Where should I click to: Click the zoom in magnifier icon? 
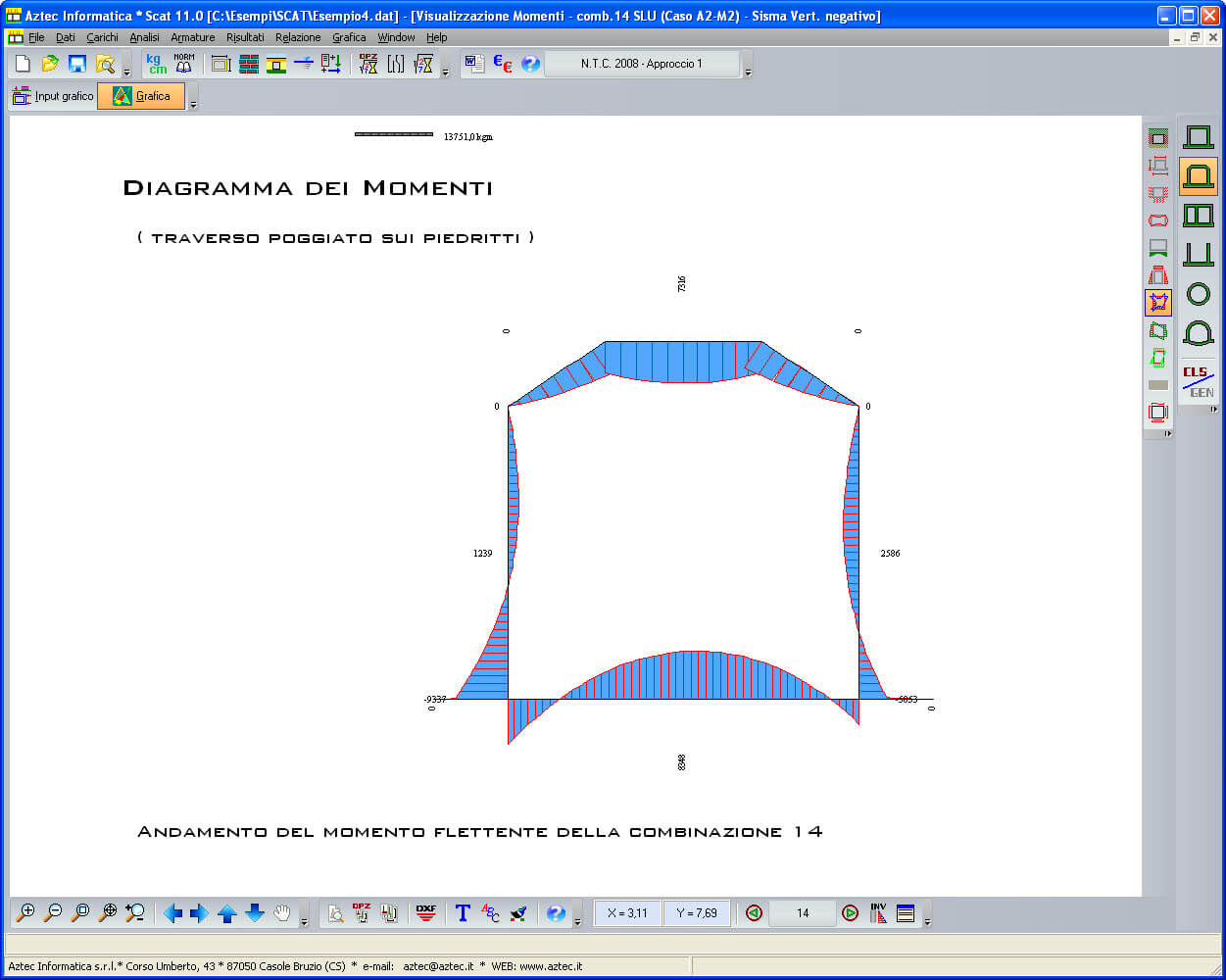(25, 913)
